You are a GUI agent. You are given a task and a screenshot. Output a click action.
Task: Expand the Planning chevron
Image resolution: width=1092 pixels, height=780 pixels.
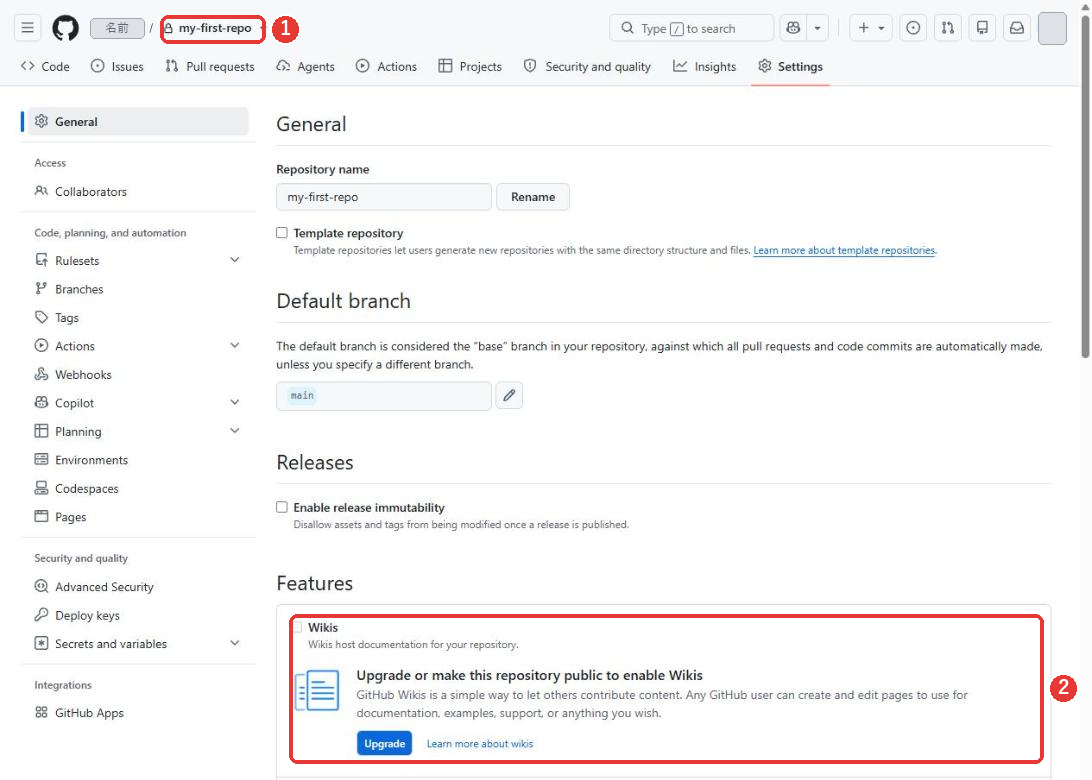coord(235,431)
